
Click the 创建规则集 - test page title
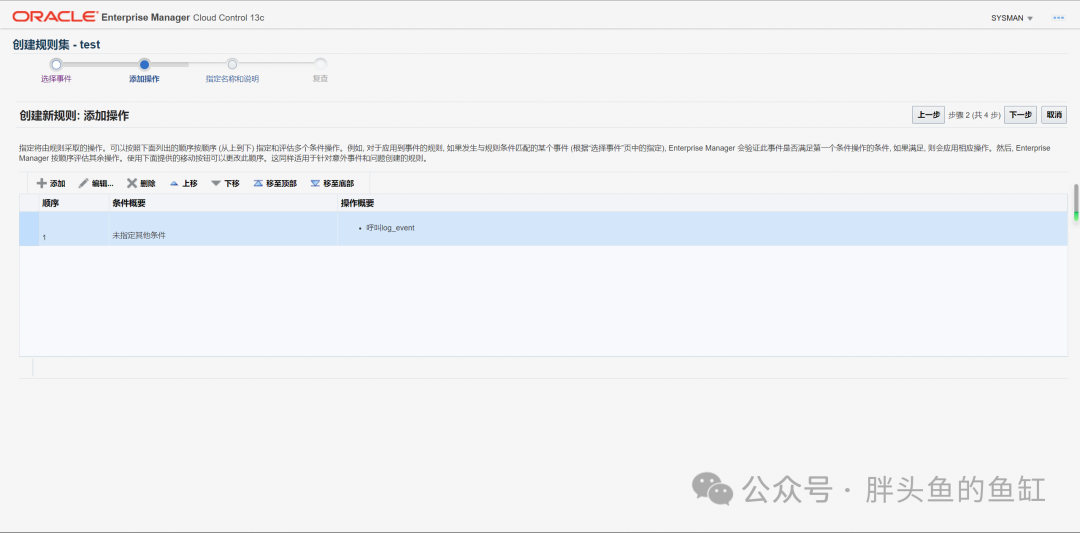(56, 45)
